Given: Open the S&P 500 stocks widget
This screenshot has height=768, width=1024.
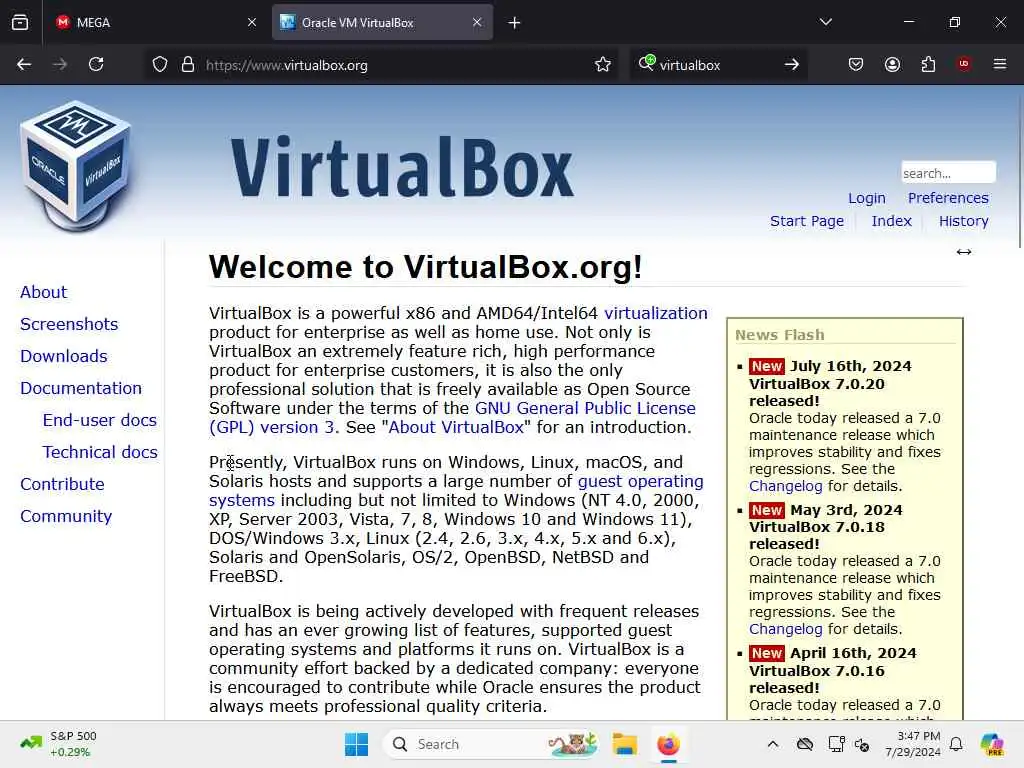Looking at the screenshot, I should tap(59, 744).
